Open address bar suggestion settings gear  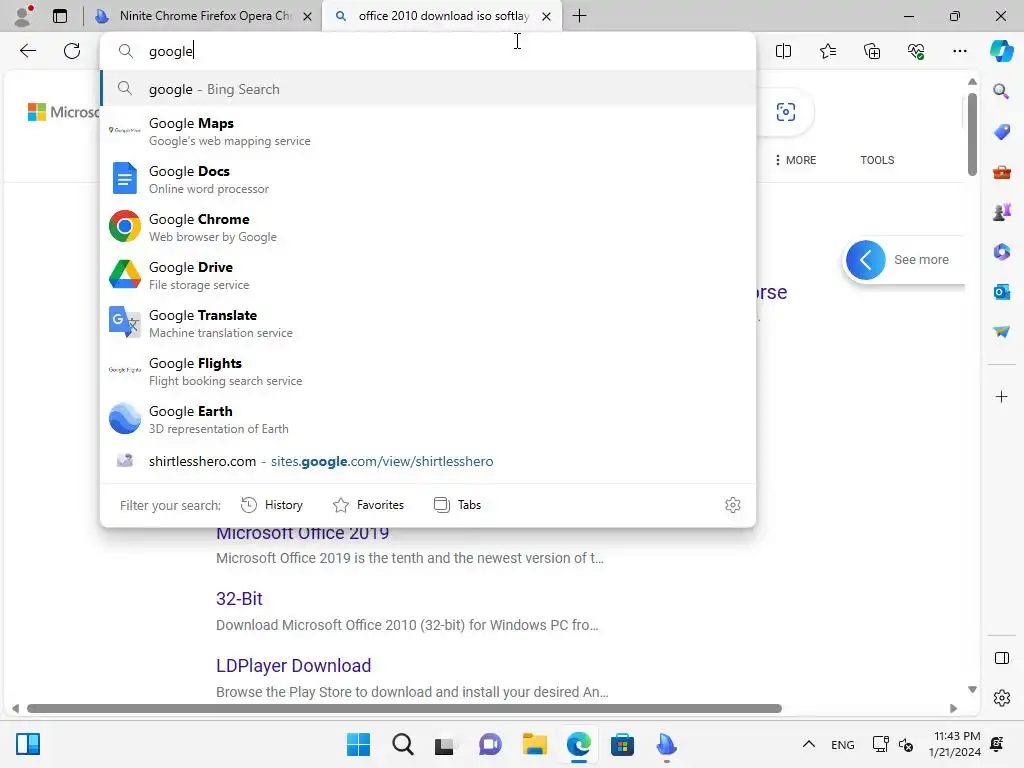pyautogui.click(x=733, y=505)
